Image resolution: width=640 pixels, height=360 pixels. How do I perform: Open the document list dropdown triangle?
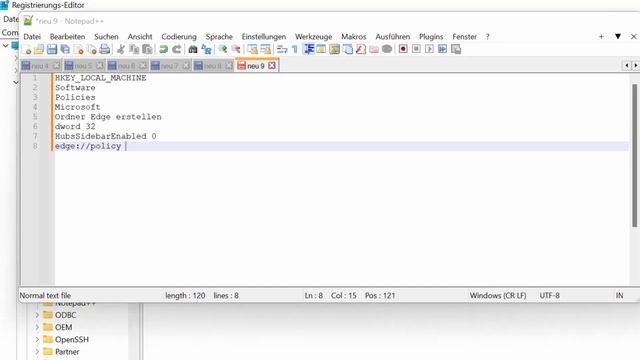point(618,36)
